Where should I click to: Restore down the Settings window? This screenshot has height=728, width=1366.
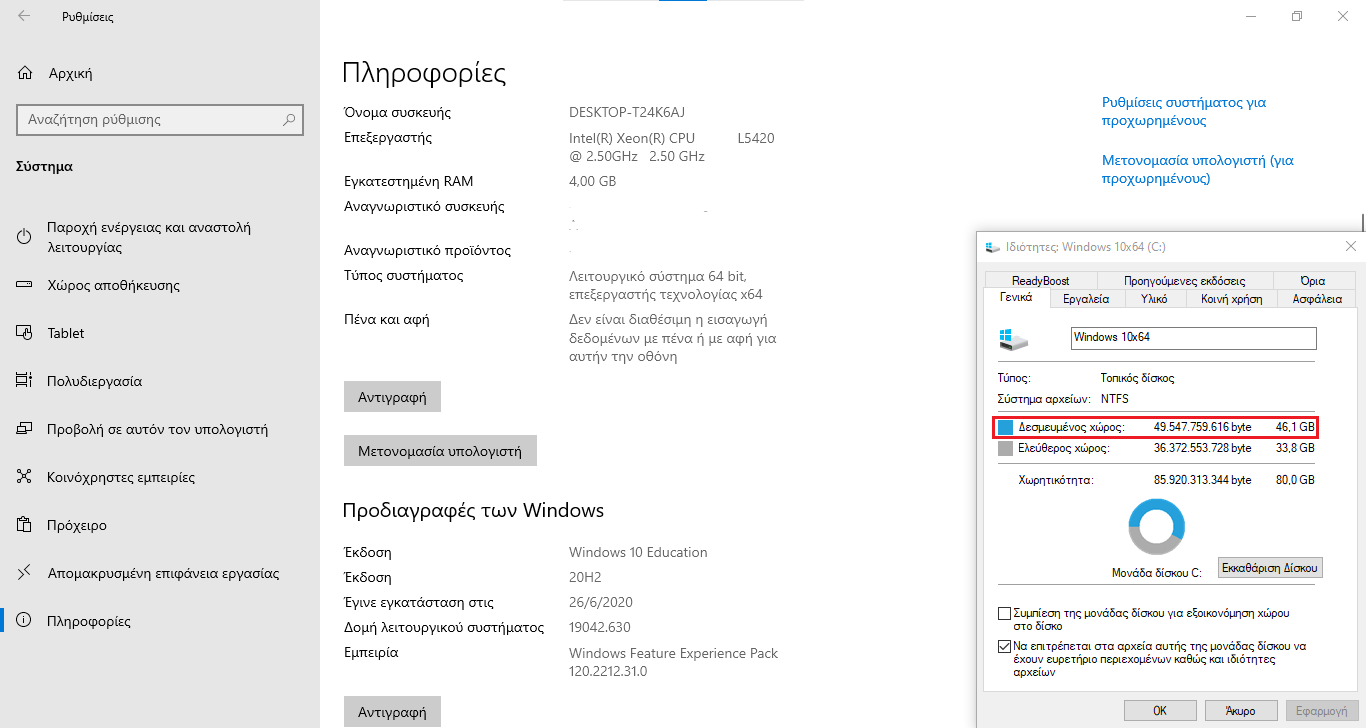(1297, 16)
